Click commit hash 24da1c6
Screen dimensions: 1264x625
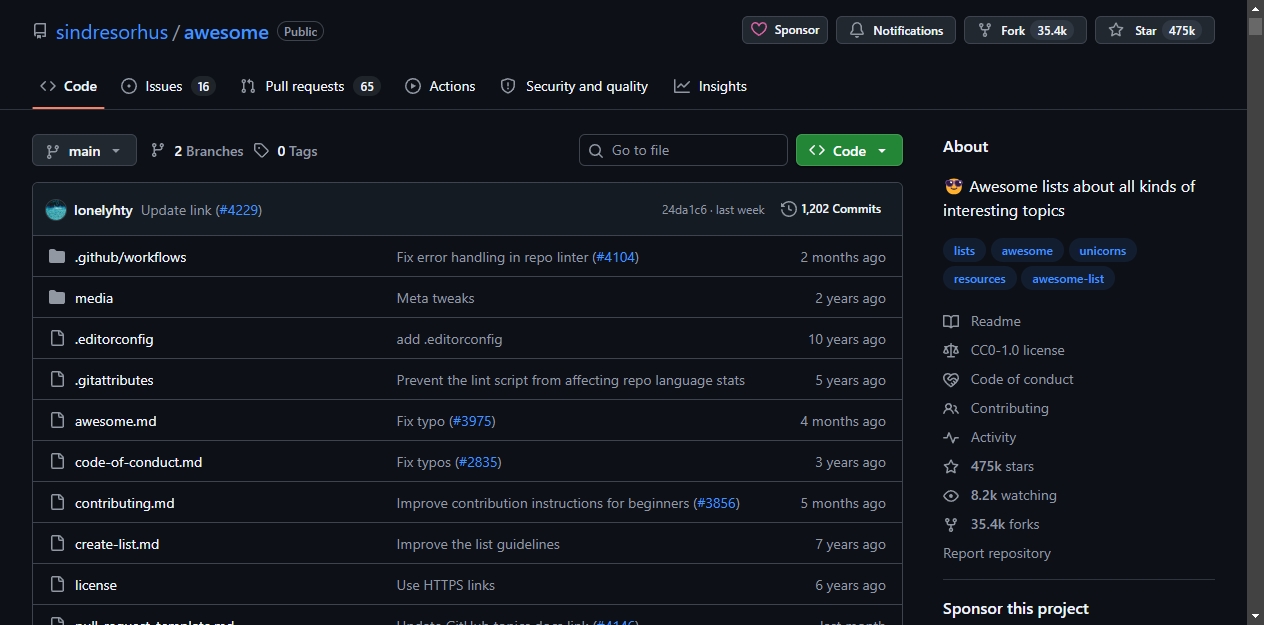point(684,210)
